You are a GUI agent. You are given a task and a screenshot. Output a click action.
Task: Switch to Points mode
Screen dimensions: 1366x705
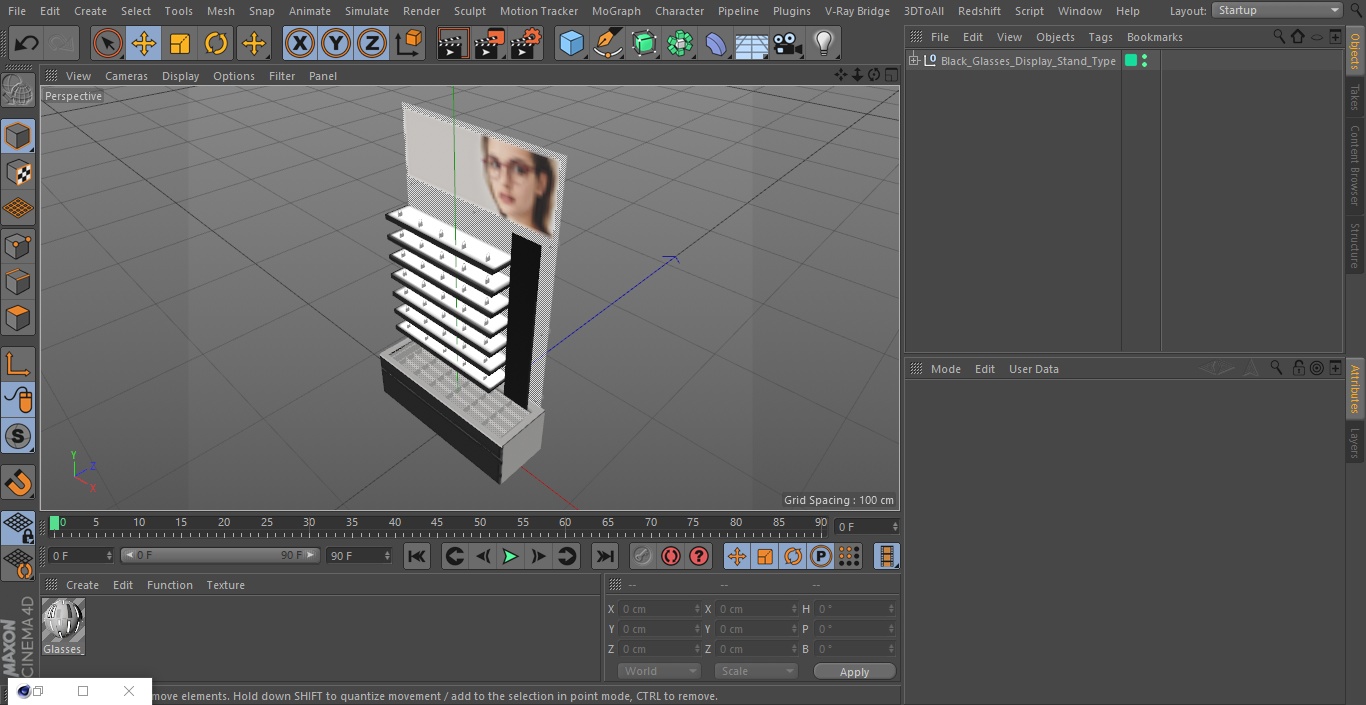(18, 246)
